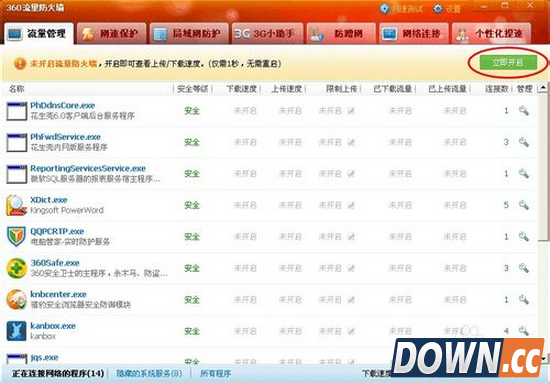Edit upload limit for 360Safe.exe
The height and width of the screenshot is (383, 550).
351,268
